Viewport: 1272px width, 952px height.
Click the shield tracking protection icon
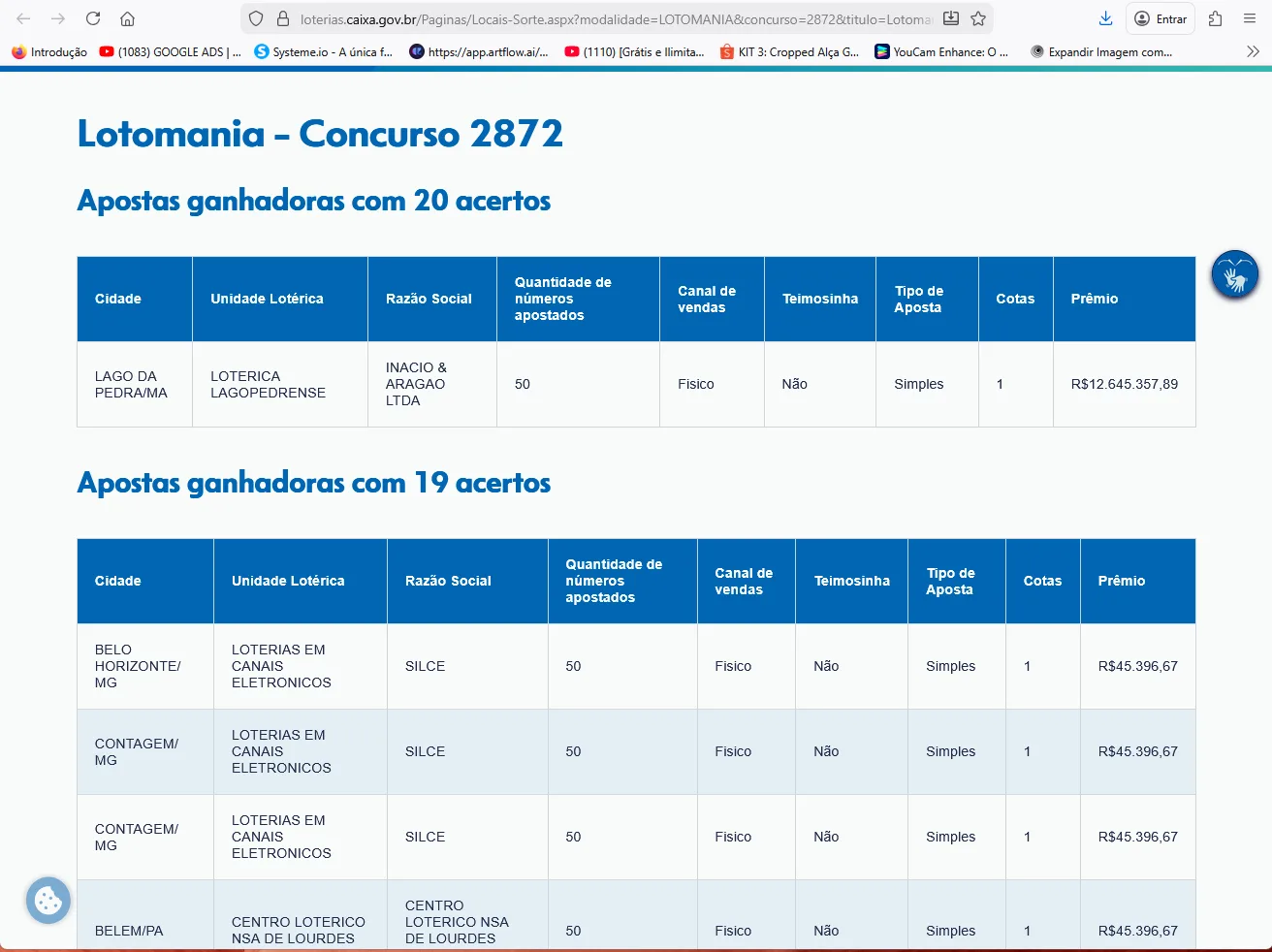click(x=256, y=18)
